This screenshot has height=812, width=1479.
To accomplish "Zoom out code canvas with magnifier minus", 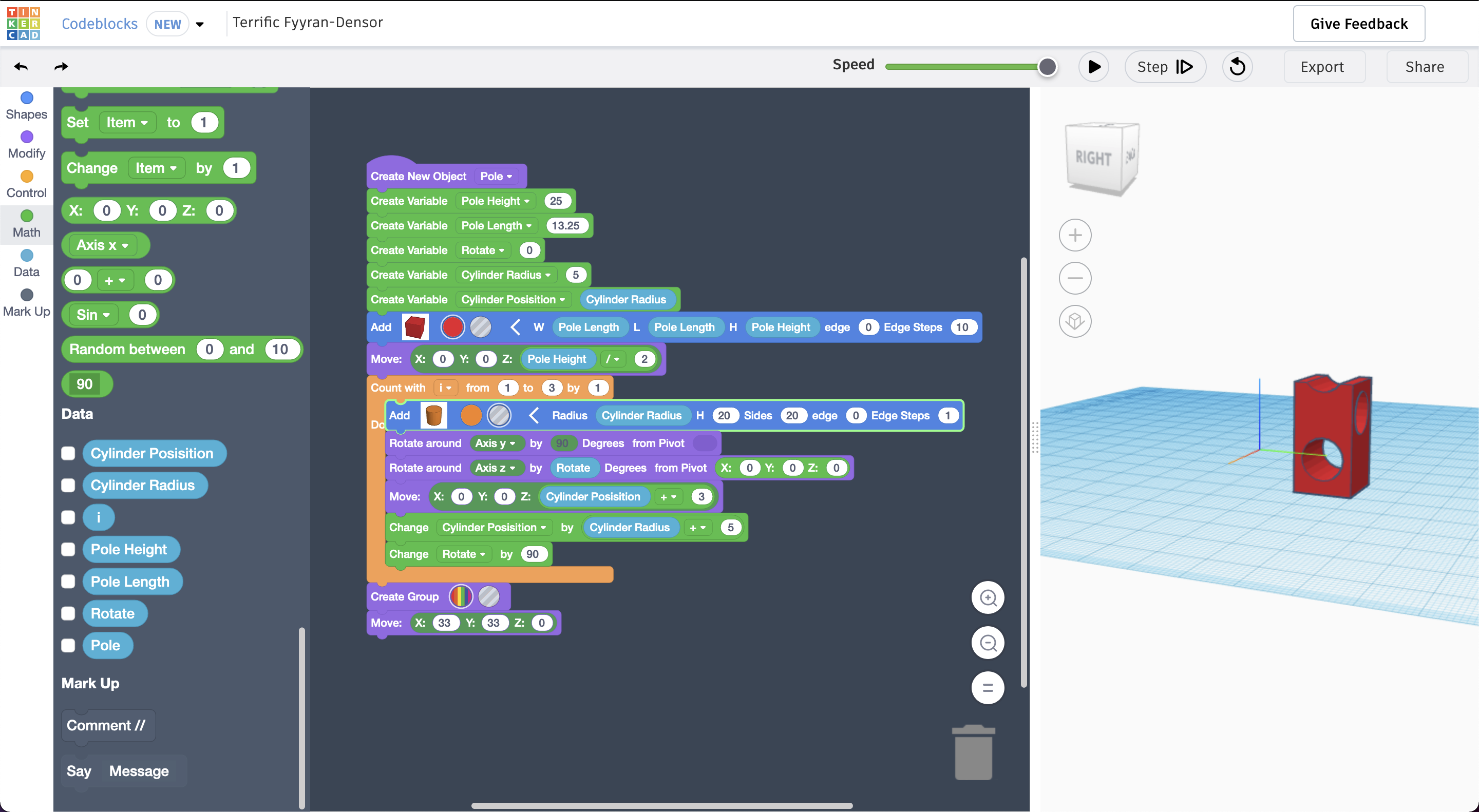I will (x=988, y=643).
